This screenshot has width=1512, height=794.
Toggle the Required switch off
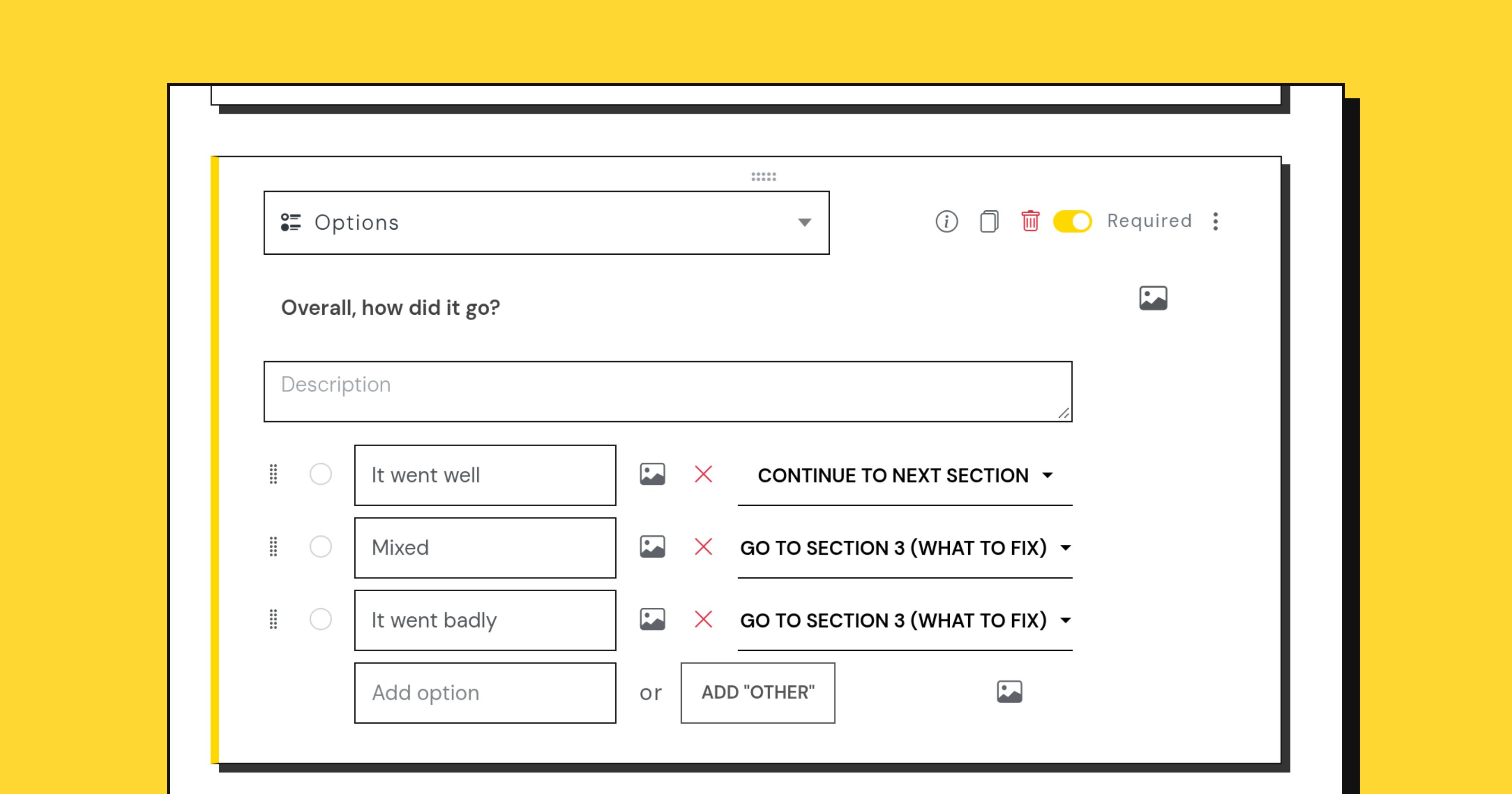click(1073, 221)
